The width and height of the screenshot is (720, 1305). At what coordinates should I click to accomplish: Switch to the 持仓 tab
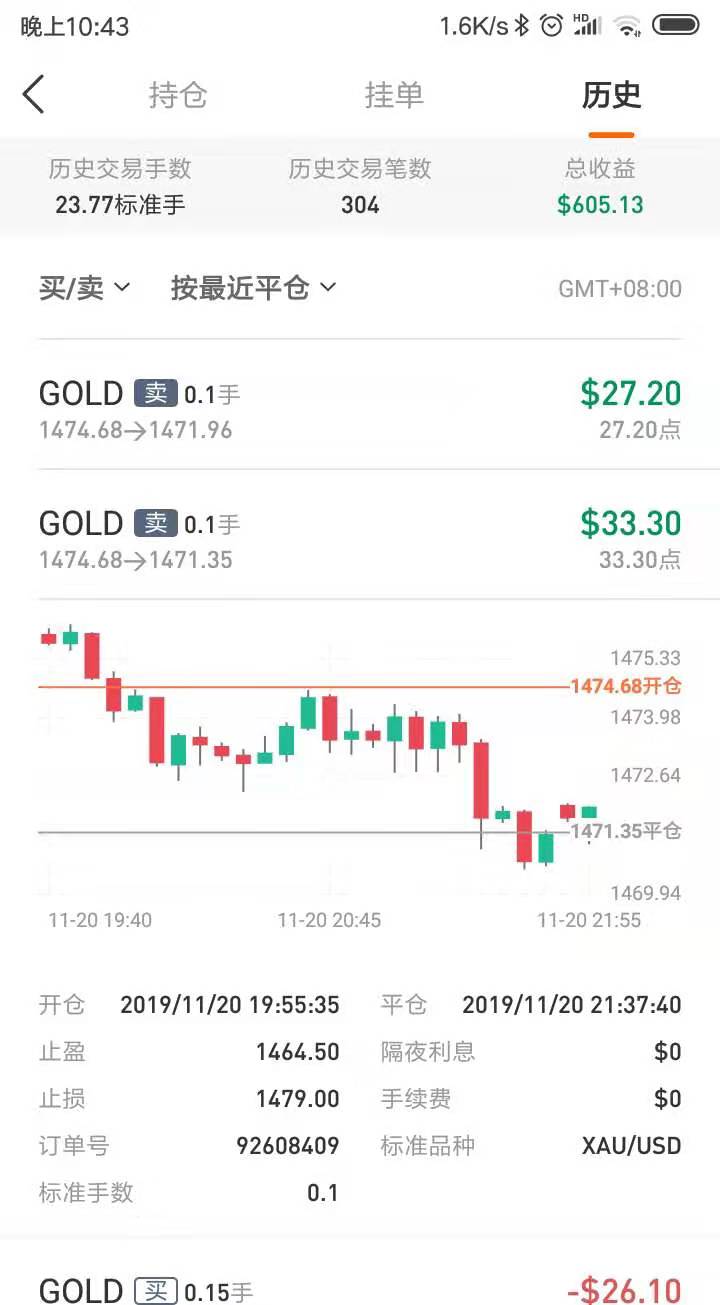click(x=178, y=95)
